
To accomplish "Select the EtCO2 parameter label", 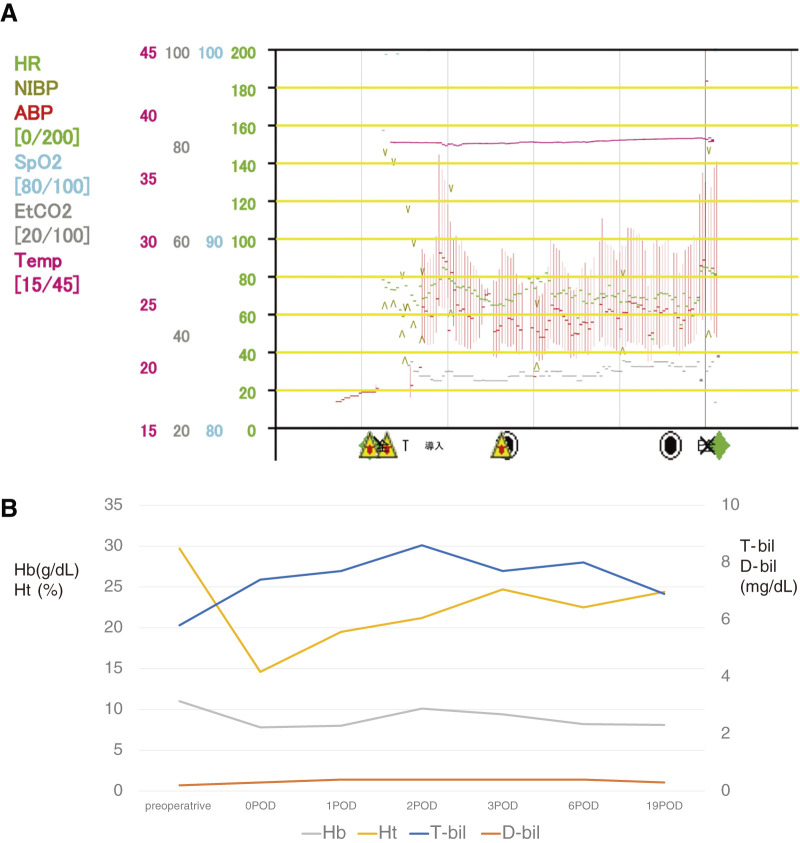I will click(x=42, y=211).
